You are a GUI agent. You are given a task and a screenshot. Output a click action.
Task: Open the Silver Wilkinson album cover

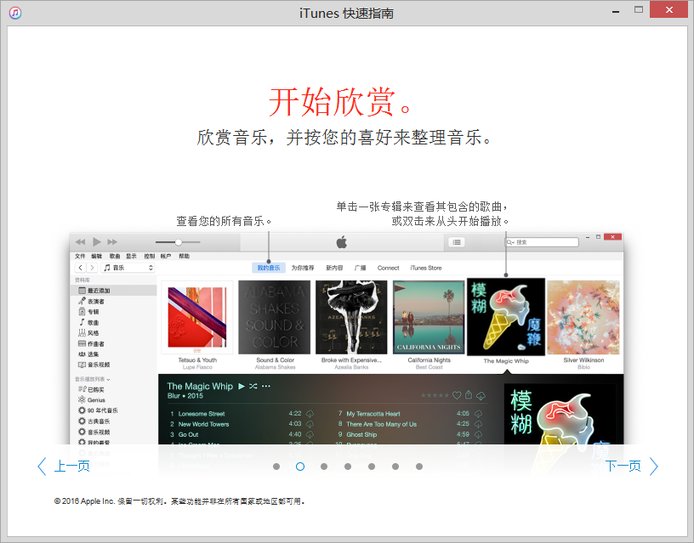click(583, 317)
